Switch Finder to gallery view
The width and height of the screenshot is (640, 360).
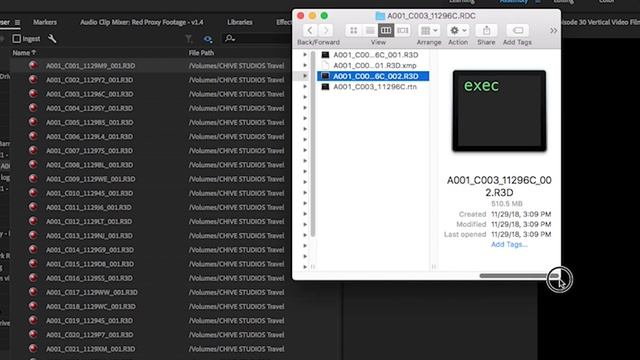[x=402, y=30]
